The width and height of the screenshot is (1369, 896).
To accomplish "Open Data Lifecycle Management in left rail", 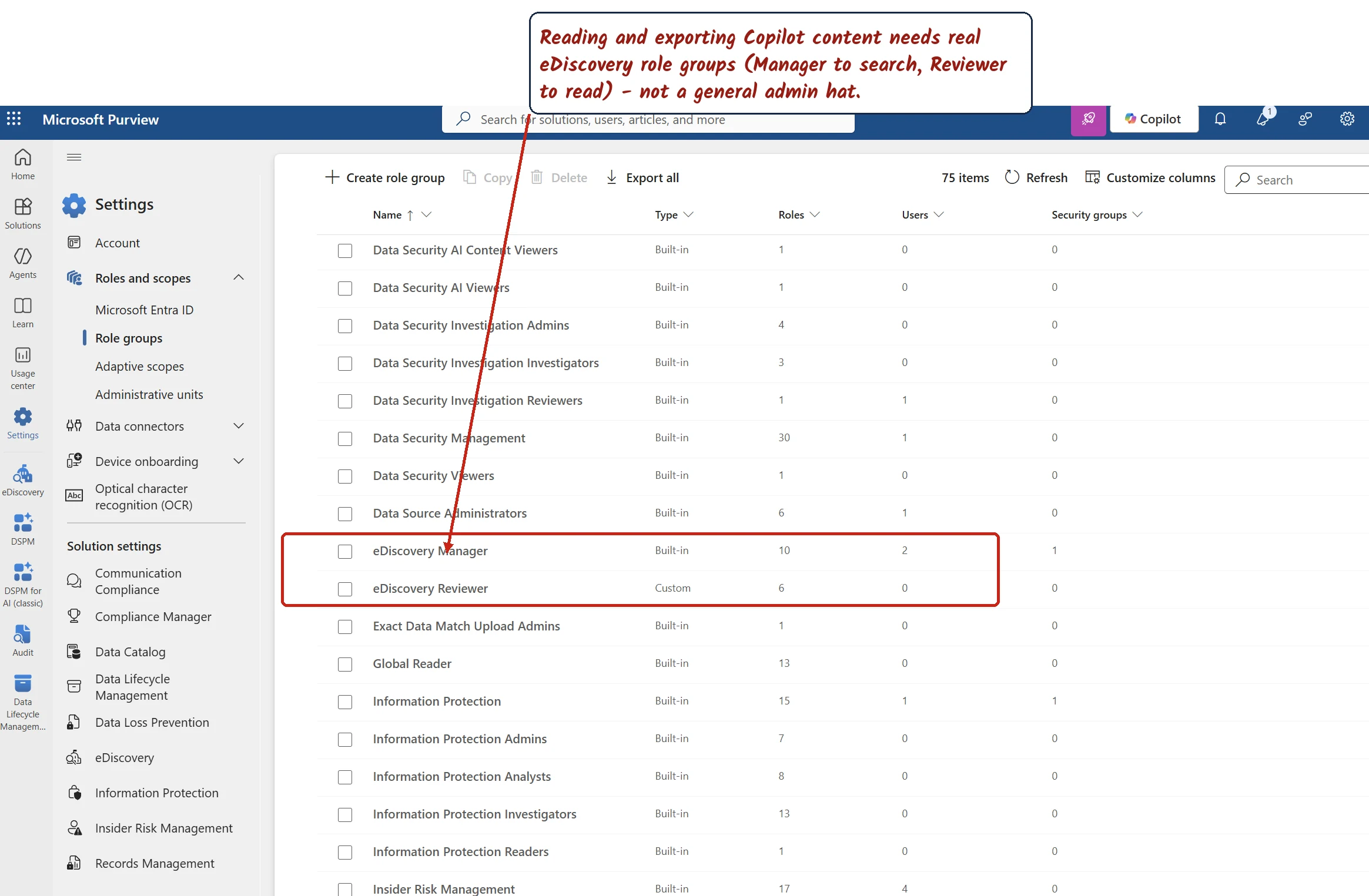I will tap(23, 703).
